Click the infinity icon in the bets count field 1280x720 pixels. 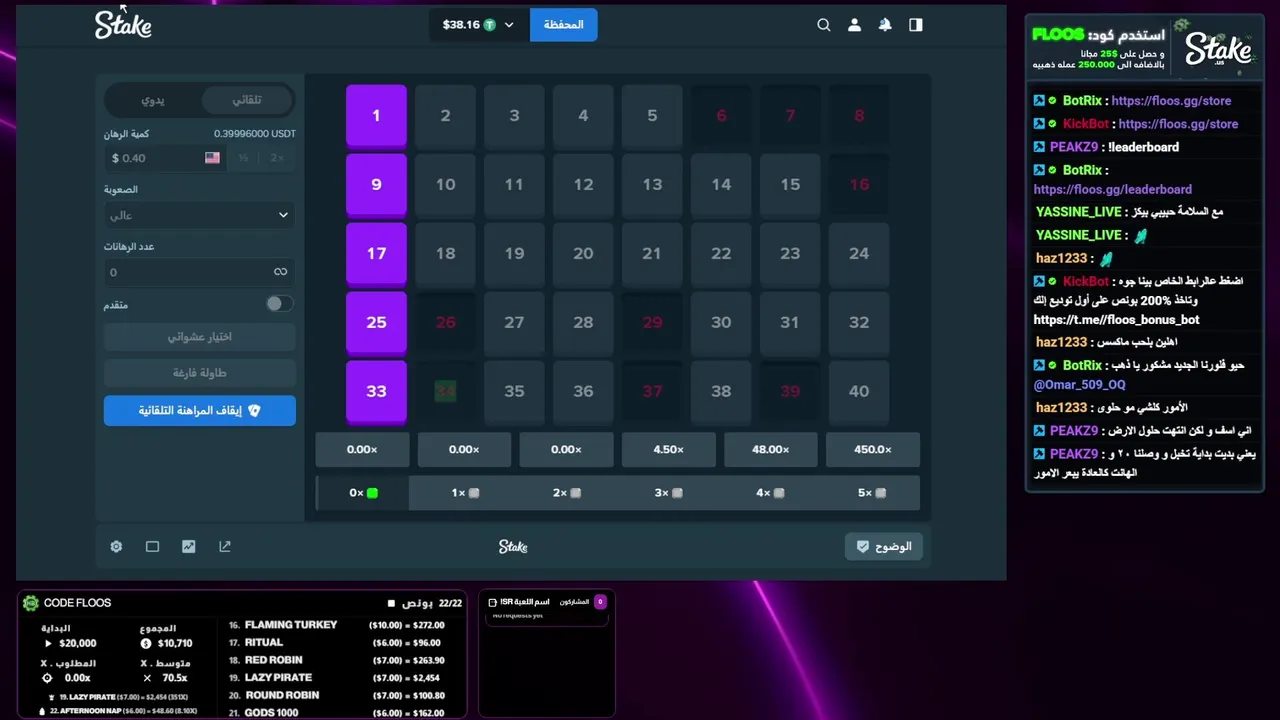point(280,272)
